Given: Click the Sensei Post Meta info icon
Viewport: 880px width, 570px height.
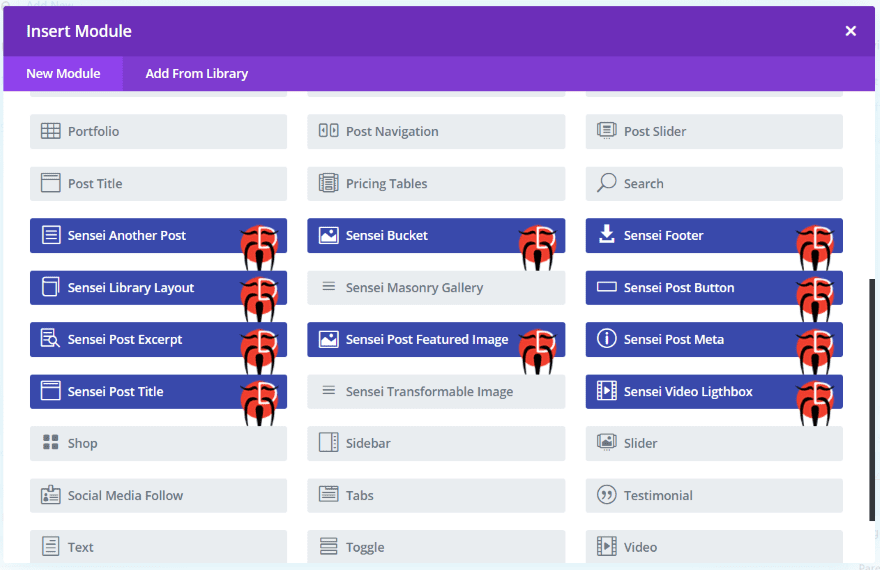Looking at the screenshot, I should tap(606, 339).
